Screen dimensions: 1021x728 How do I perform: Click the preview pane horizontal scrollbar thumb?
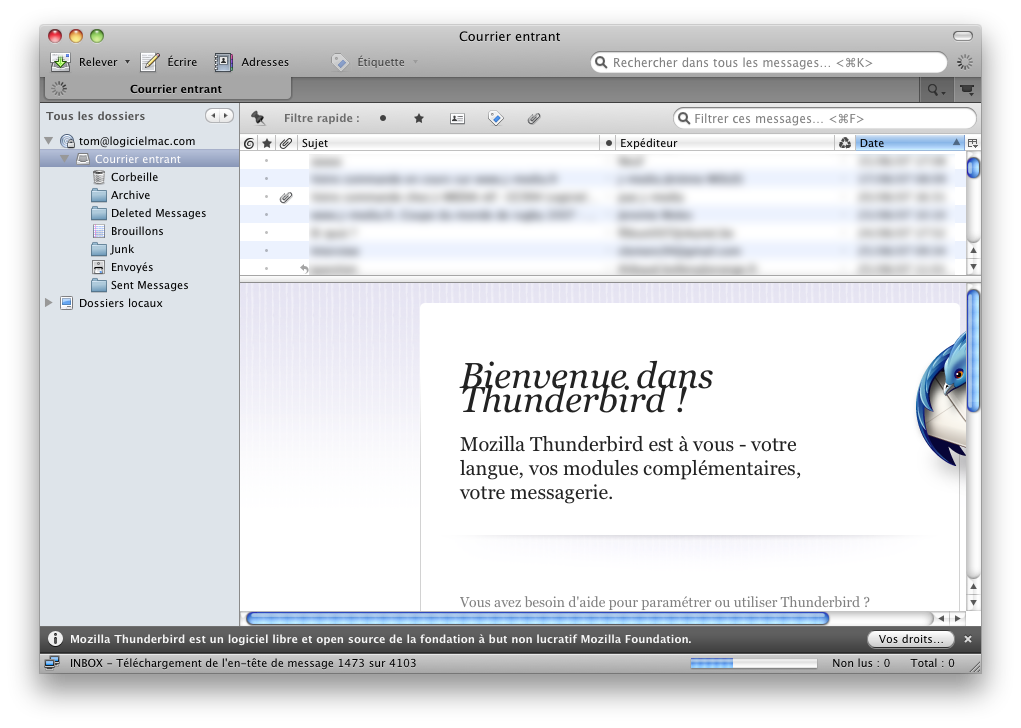[x=538, y=618]
